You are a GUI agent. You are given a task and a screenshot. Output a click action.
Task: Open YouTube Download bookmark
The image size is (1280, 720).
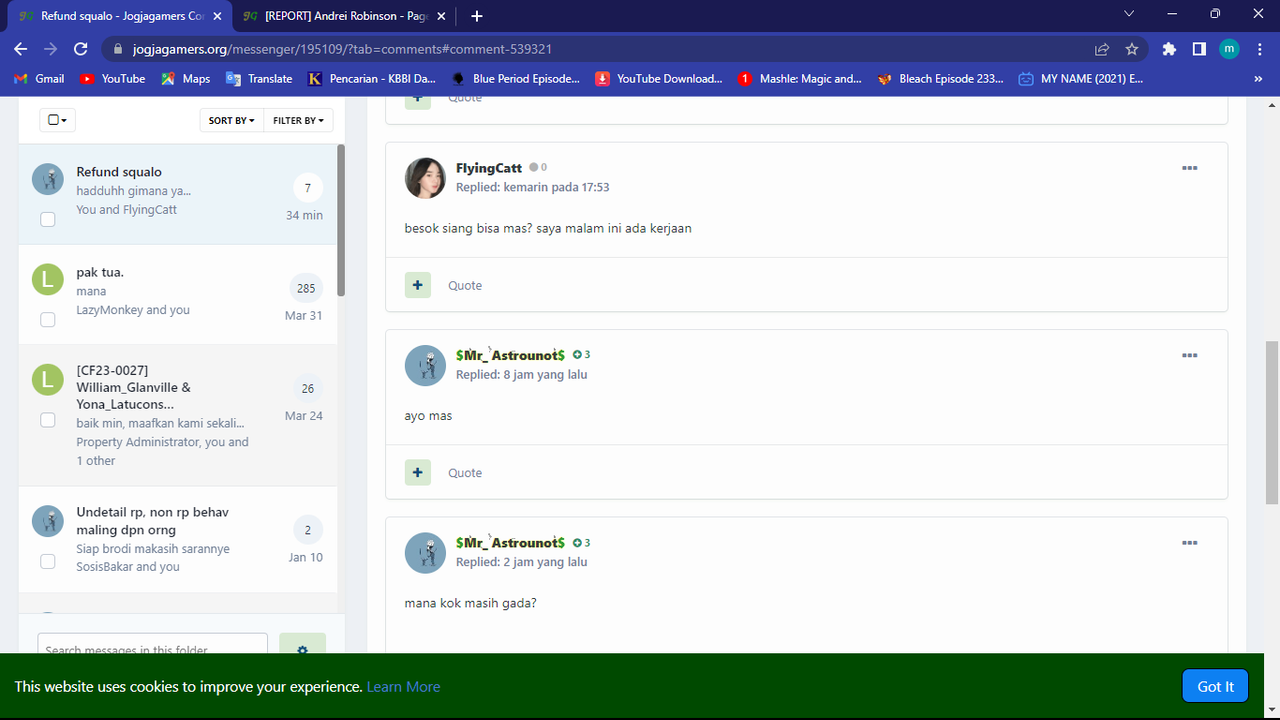pos(659,78)
